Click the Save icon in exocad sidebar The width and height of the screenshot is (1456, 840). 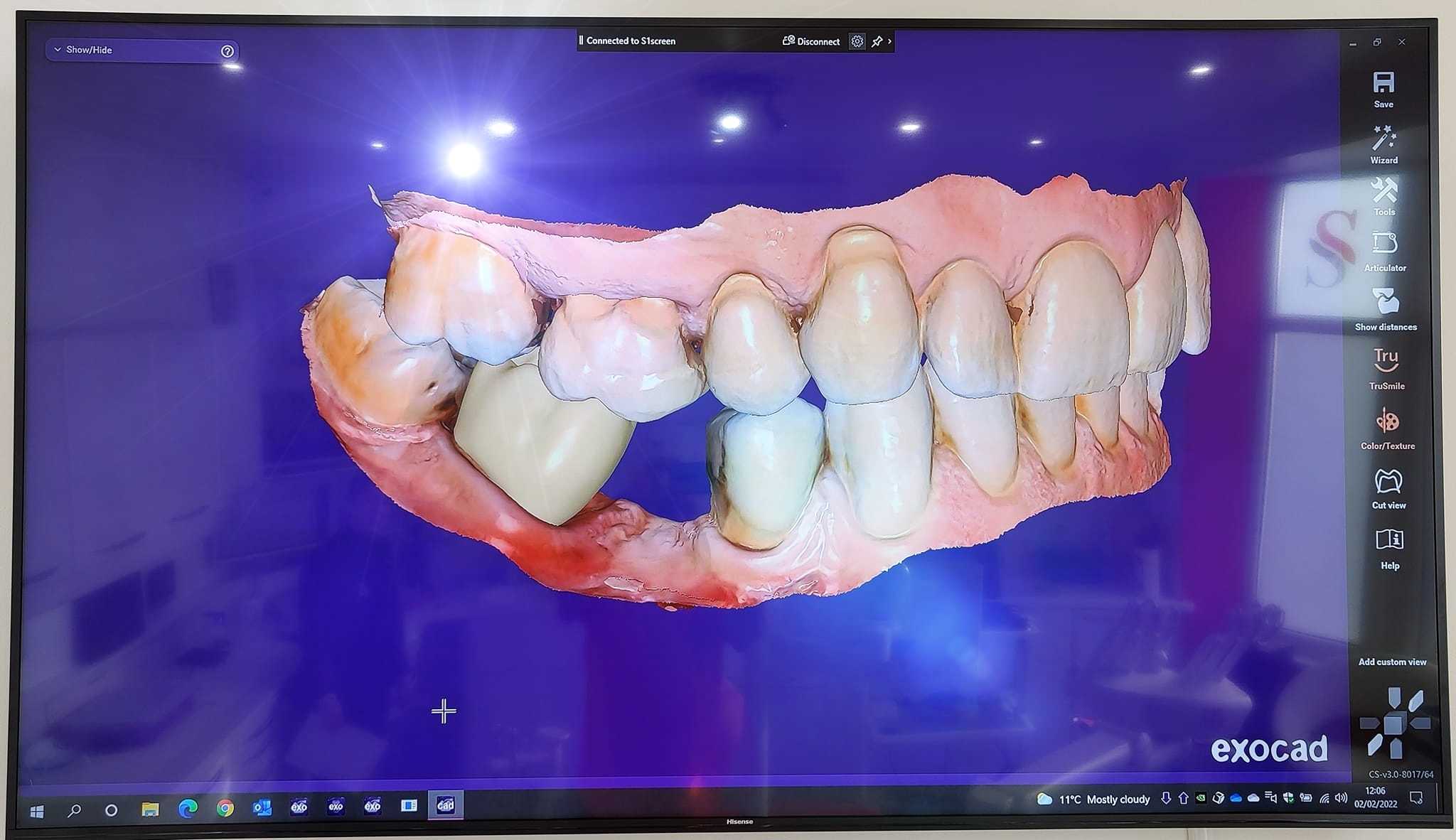tap(1383, 83)
